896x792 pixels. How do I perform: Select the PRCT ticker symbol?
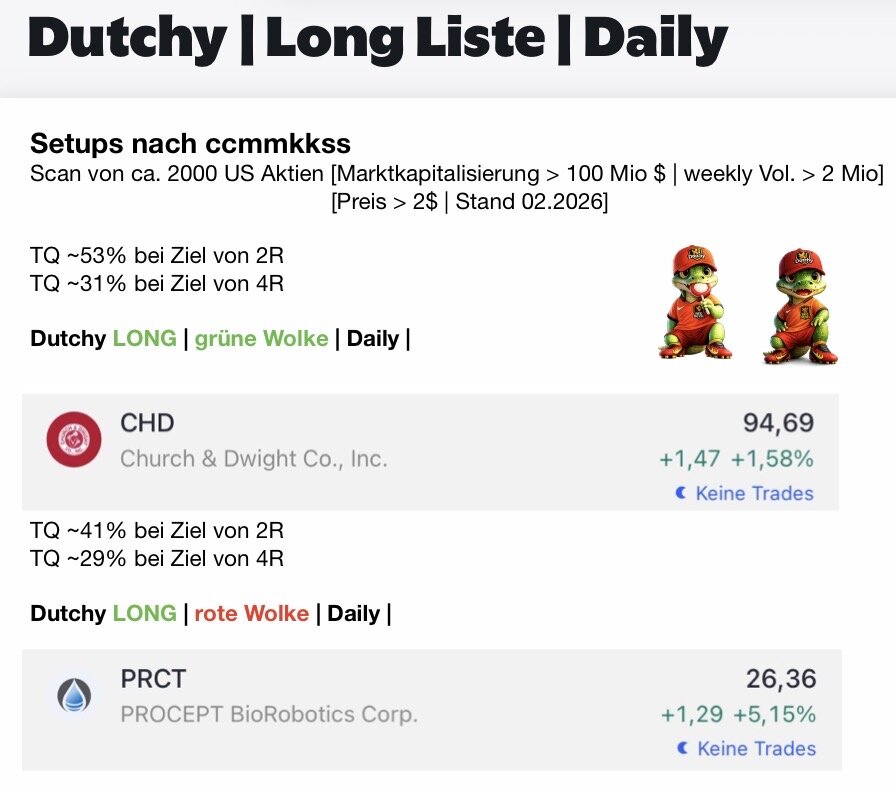click(x=153, y=679)
